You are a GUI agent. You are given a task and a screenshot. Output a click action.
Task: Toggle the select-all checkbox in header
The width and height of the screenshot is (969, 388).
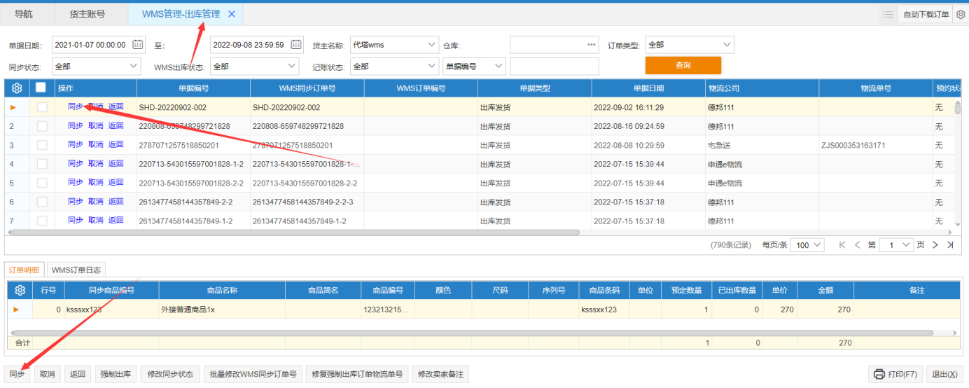pyautogui.click(x=41, y=88)
